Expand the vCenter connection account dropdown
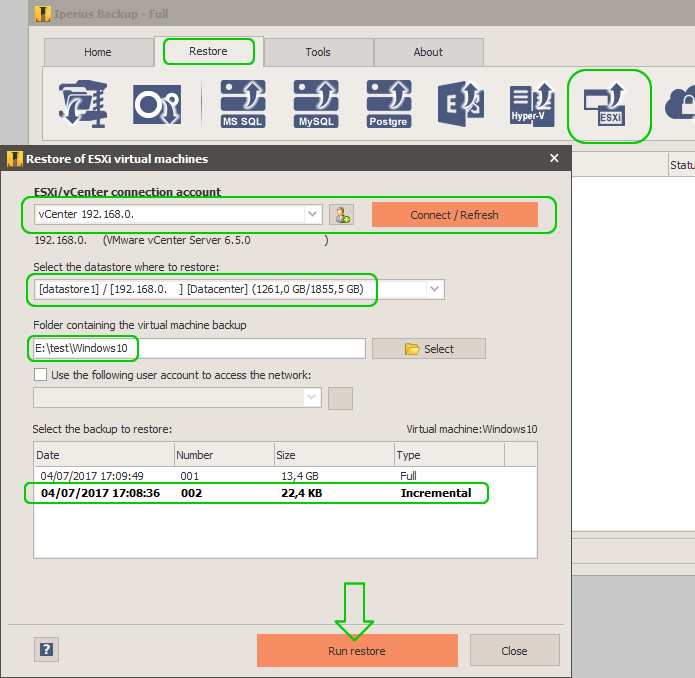 (312, 214)
